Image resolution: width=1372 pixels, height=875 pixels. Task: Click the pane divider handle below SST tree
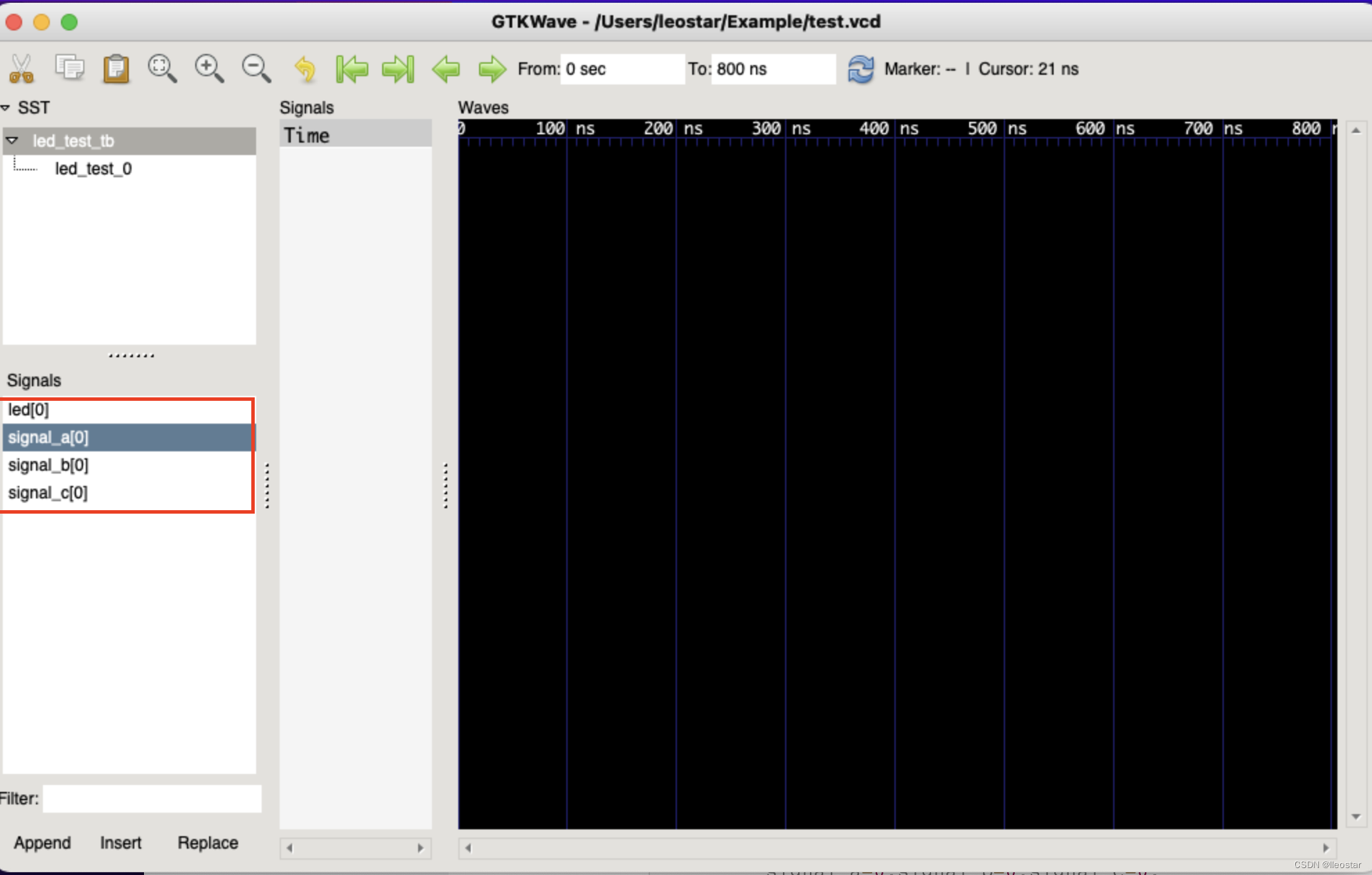[131, 355]
